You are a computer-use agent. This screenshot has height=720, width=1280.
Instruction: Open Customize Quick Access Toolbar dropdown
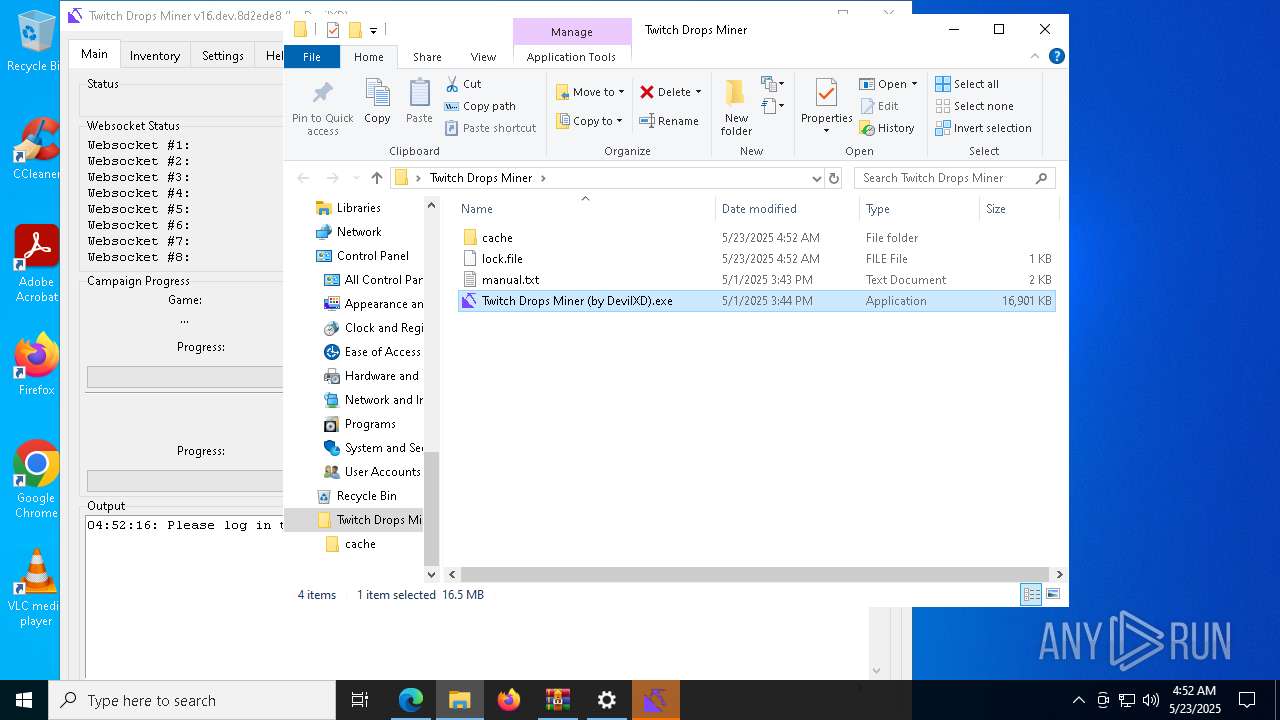(373, 30)
